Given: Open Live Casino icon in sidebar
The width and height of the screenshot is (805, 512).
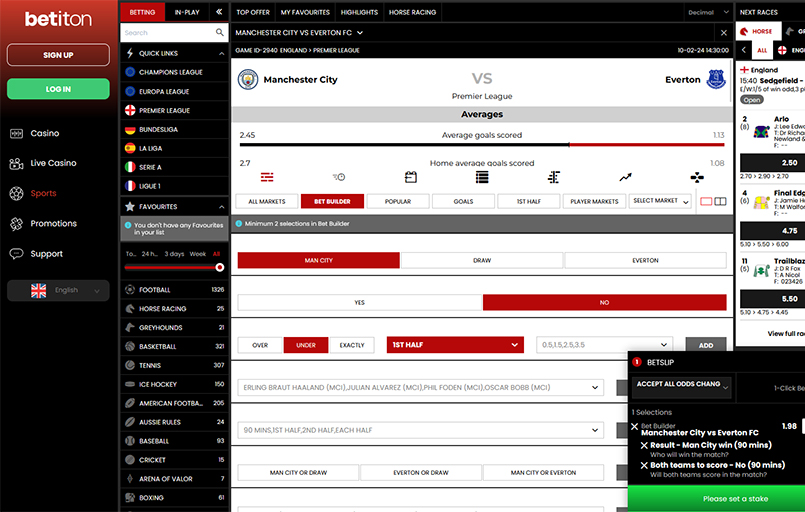Looking at the screenshot, I should [16, 163].
